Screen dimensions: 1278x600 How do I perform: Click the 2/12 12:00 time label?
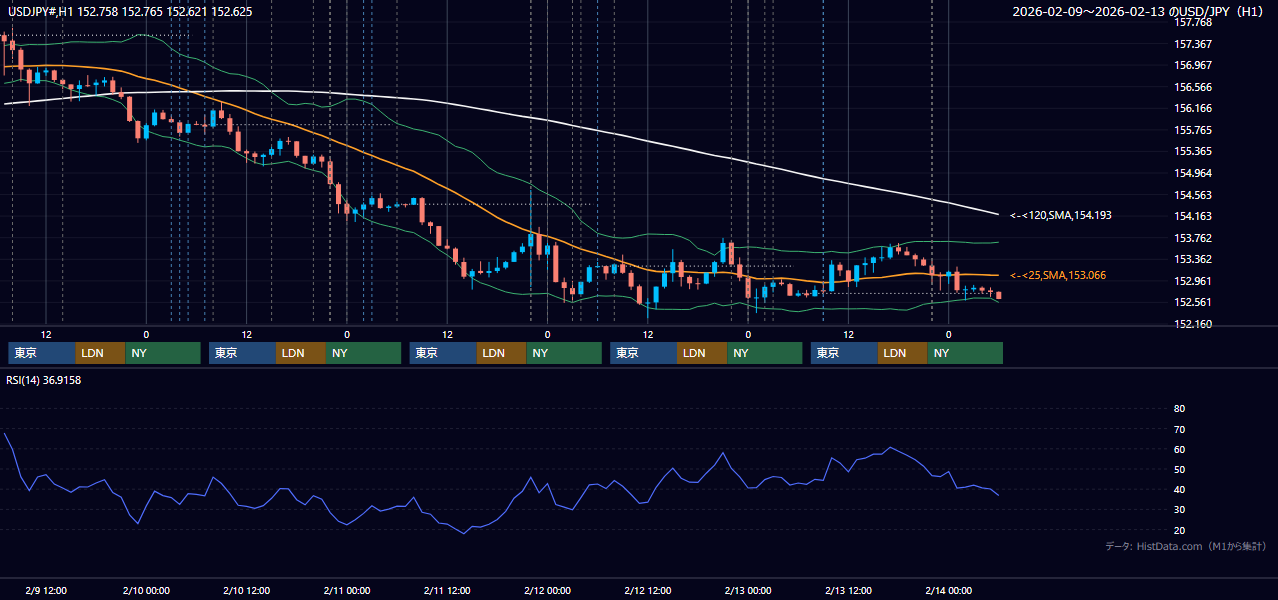[647, 590]
